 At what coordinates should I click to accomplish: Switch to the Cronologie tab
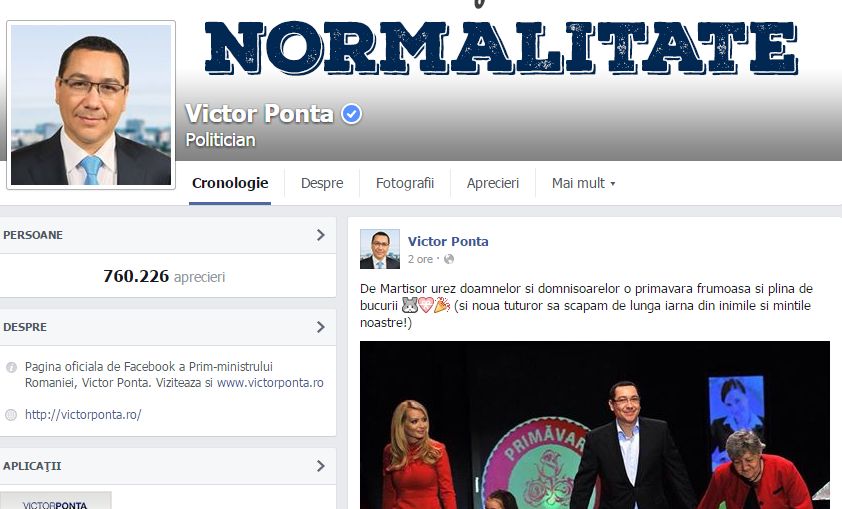230,183
